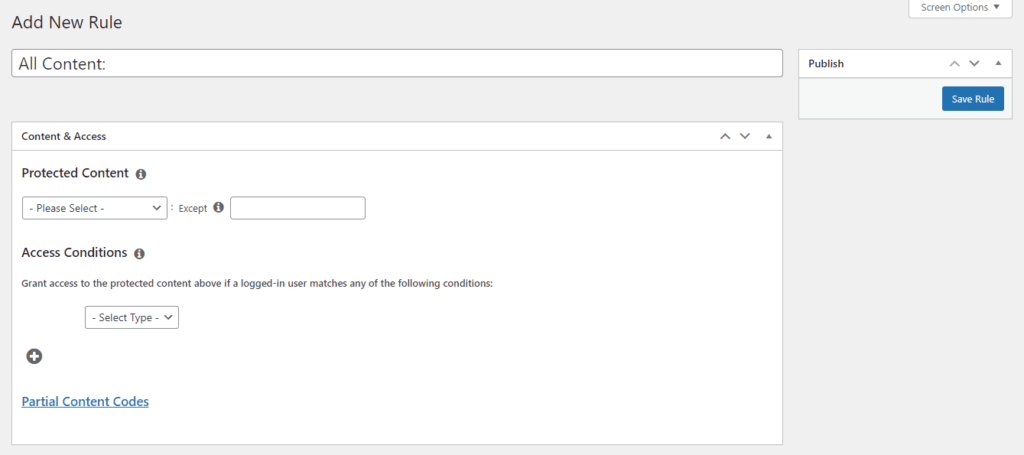Viewport: 1024px width, 455px height.
Task: Move Content & Access panel up
Action: [725, 136]
